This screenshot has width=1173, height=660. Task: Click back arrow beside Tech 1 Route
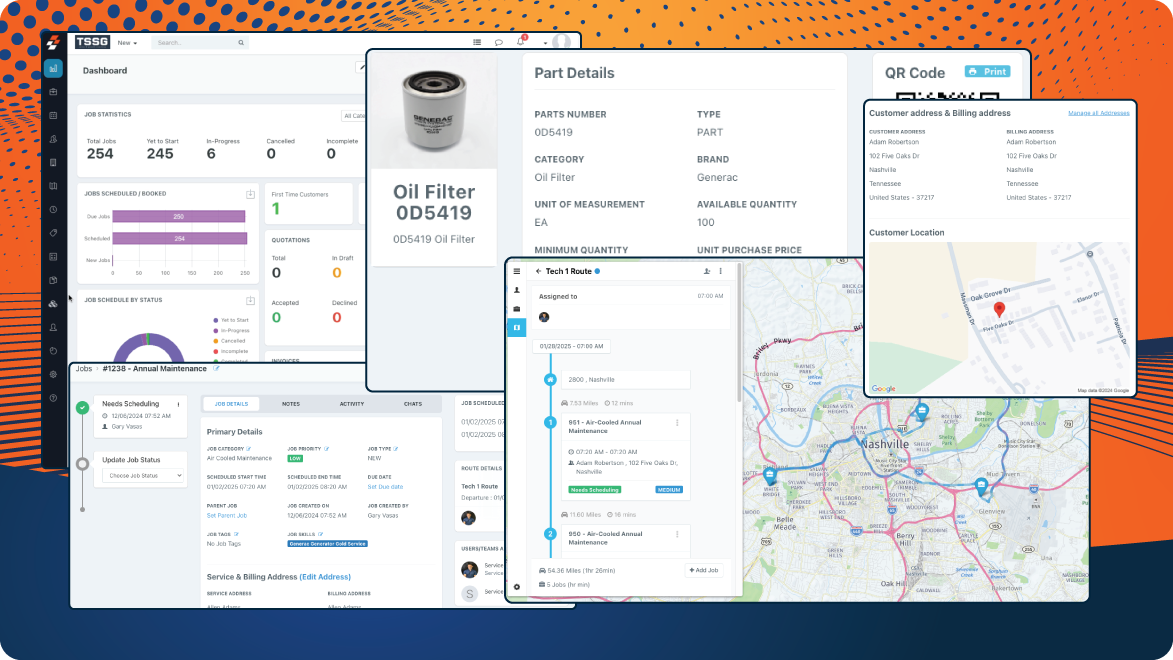538,271
